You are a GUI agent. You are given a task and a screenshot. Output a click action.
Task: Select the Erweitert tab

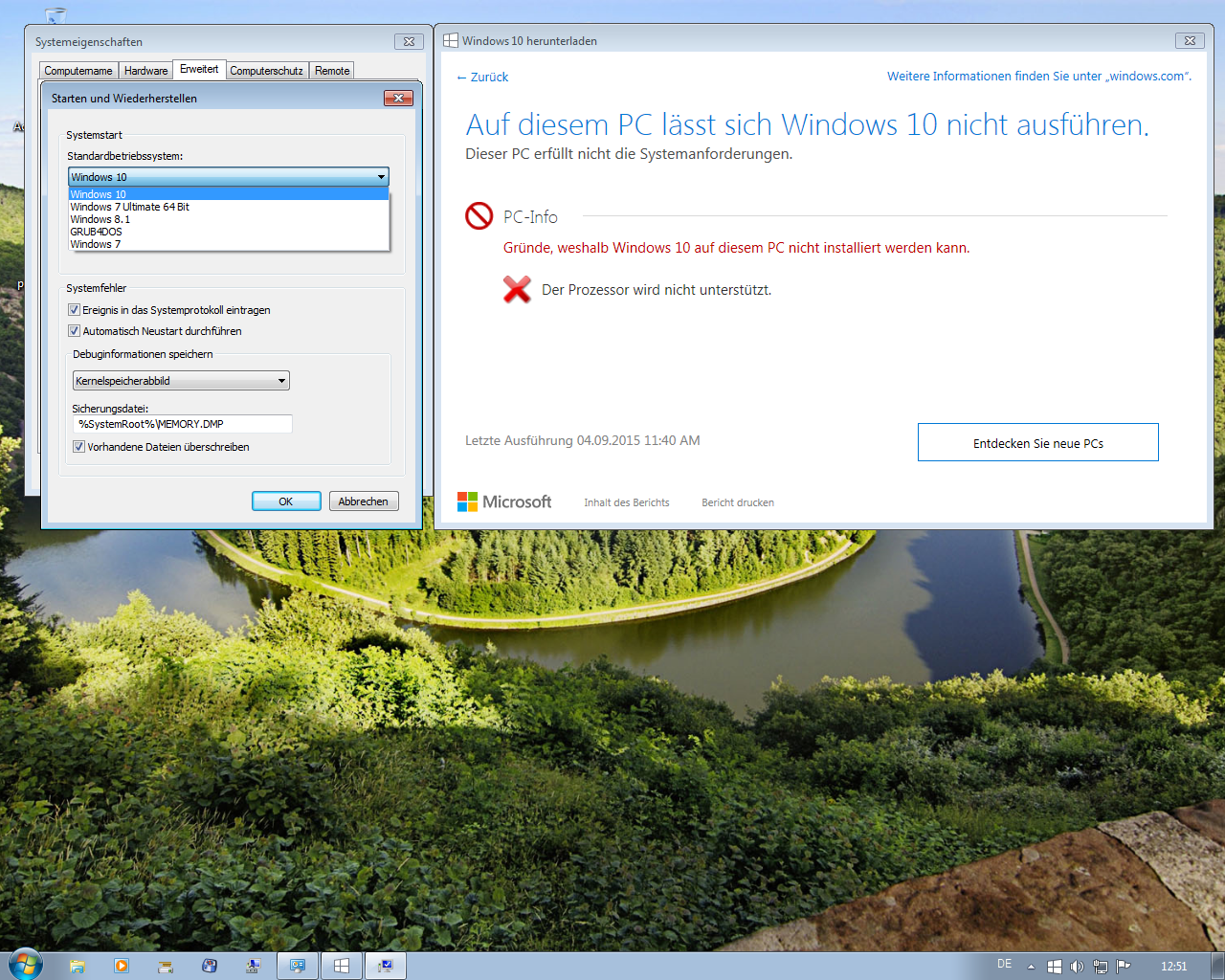(199, 69)
